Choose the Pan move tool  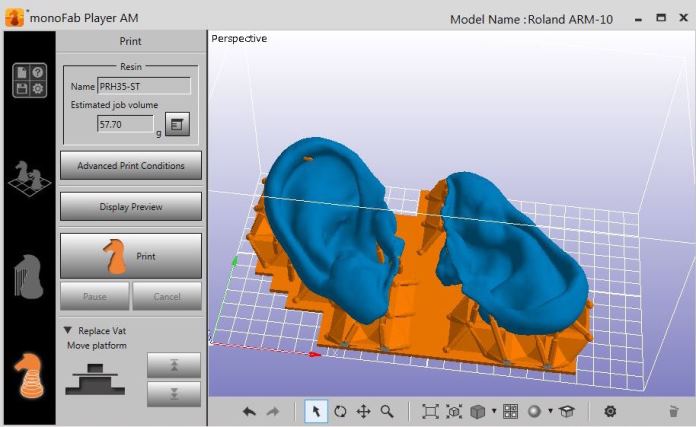pos(364,411)
